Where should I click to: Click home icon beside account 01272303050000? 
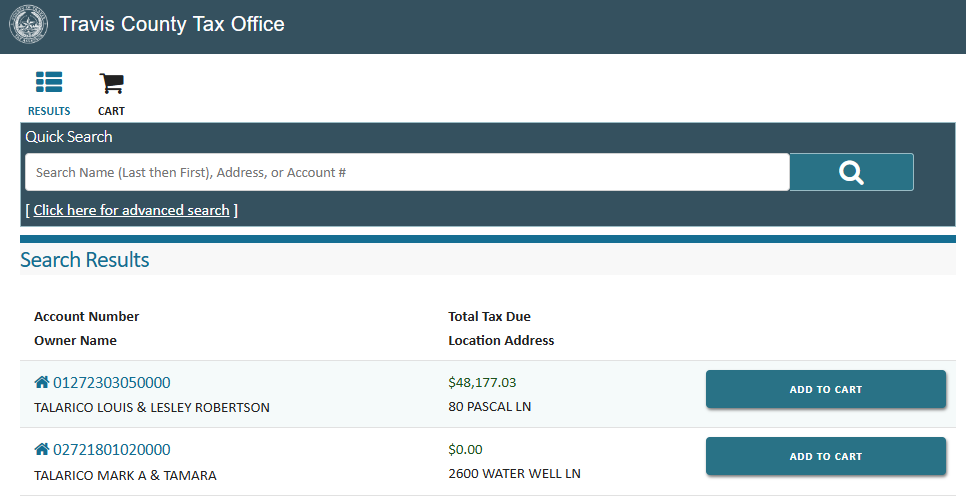[42, 382]
